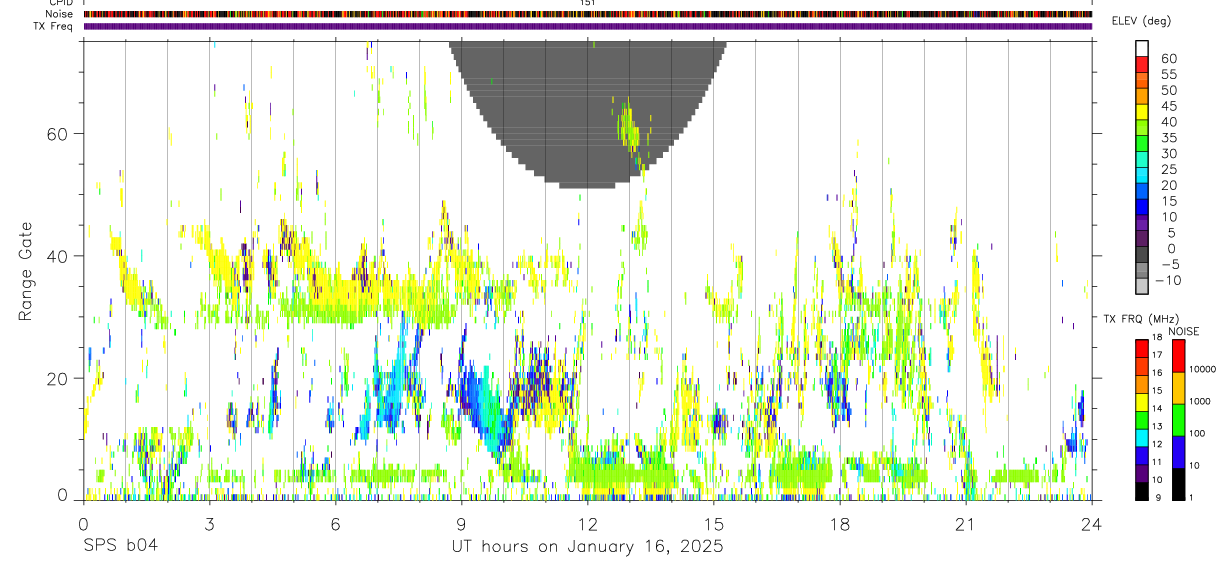This screenshot has height=567, width=1228.
Task: Click x-axis hour tick label '15'
Action: pyautogui.click(x=714, y=524)
